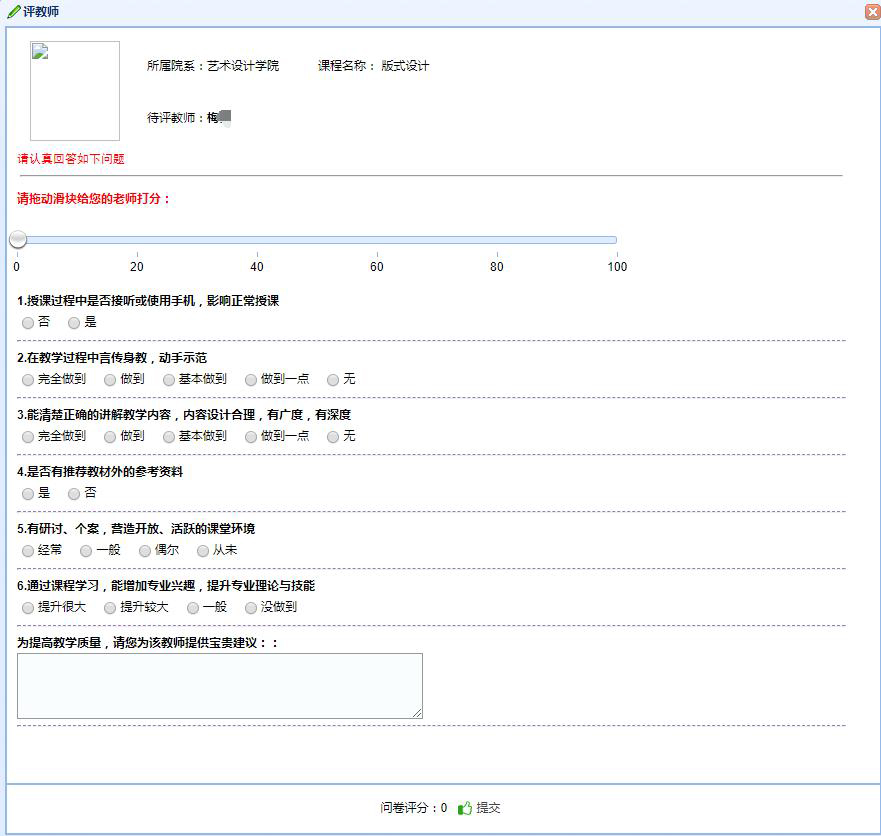This screenshot has width=881, height=836.
Task: Select 是 for question 1 phone use
Action: [74, 323]
